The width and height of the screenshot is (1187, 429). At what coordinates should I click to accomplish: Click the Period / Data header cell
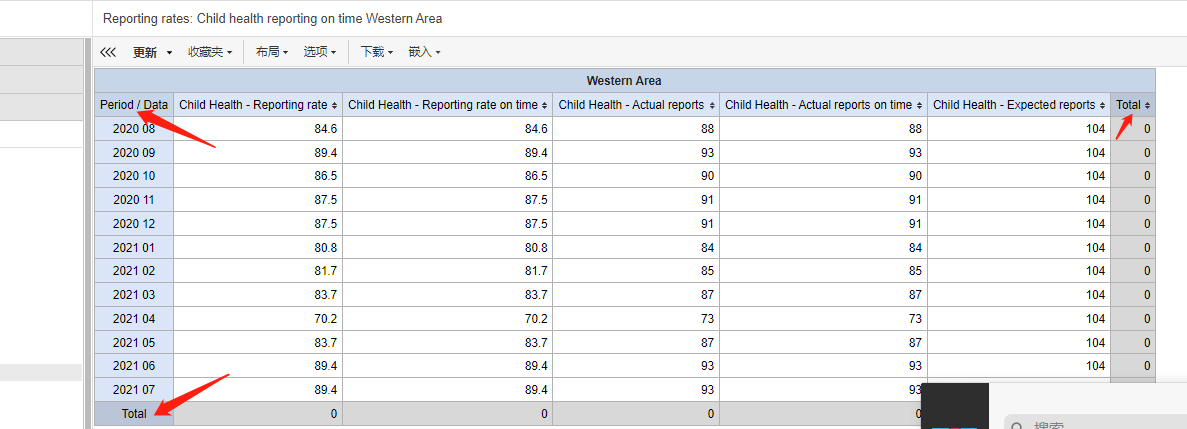[x=134, y=105]
